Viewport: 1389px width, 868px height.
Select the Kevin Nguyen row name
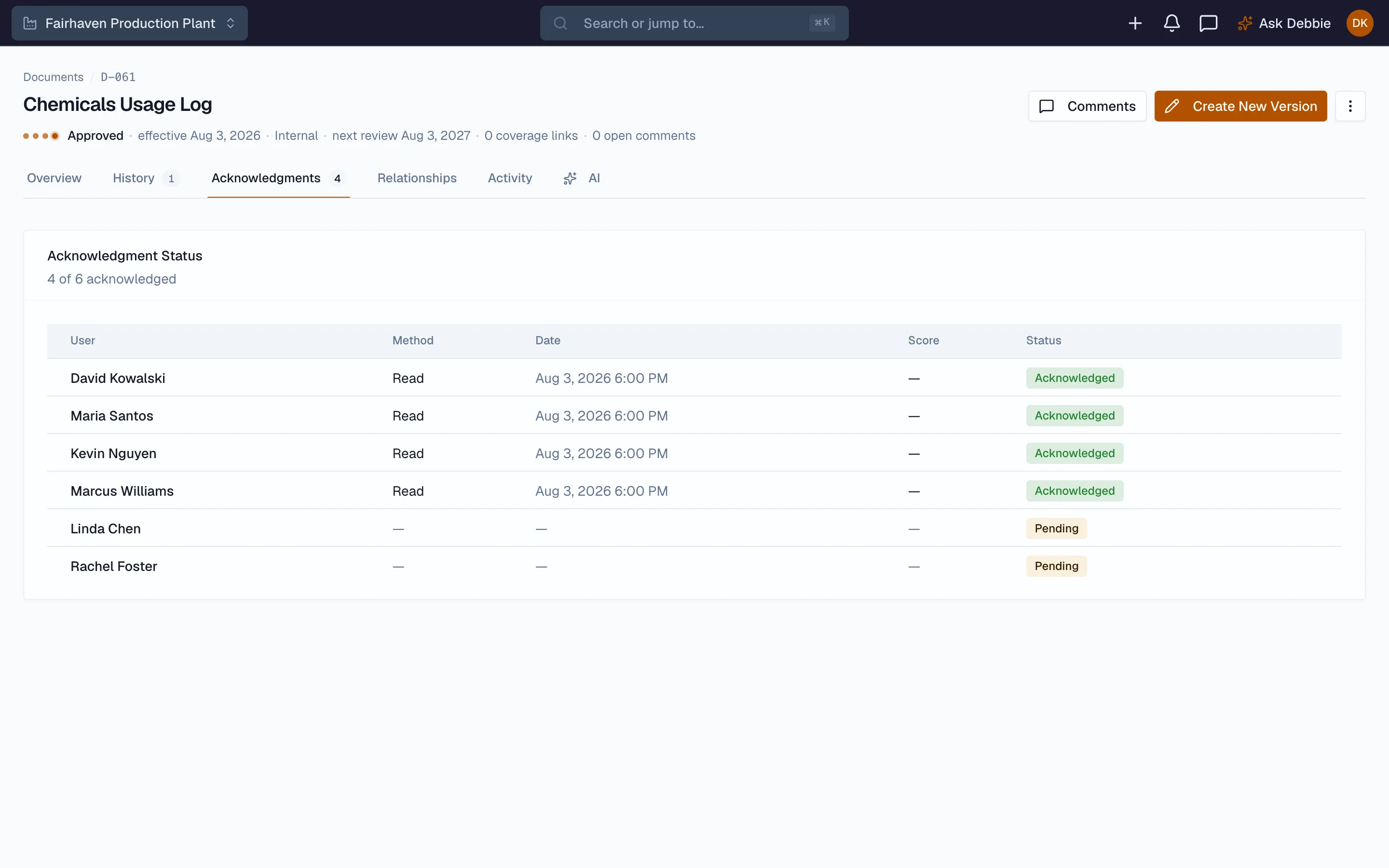click(113, 453)
